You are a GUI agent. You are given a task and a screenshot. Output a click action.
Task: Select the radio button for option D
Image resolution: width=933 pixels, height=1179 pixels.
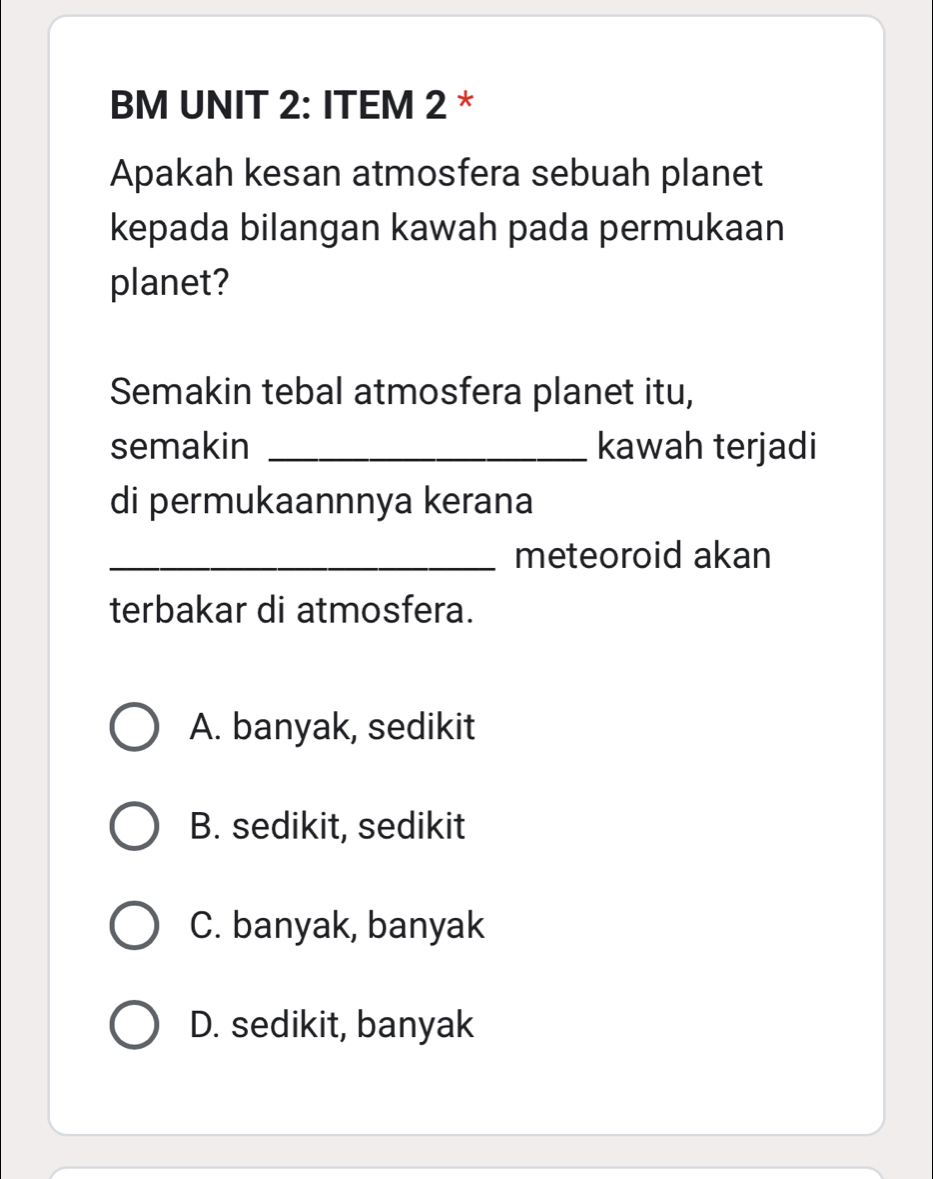pyautogui.click(x=135, y=1024)
